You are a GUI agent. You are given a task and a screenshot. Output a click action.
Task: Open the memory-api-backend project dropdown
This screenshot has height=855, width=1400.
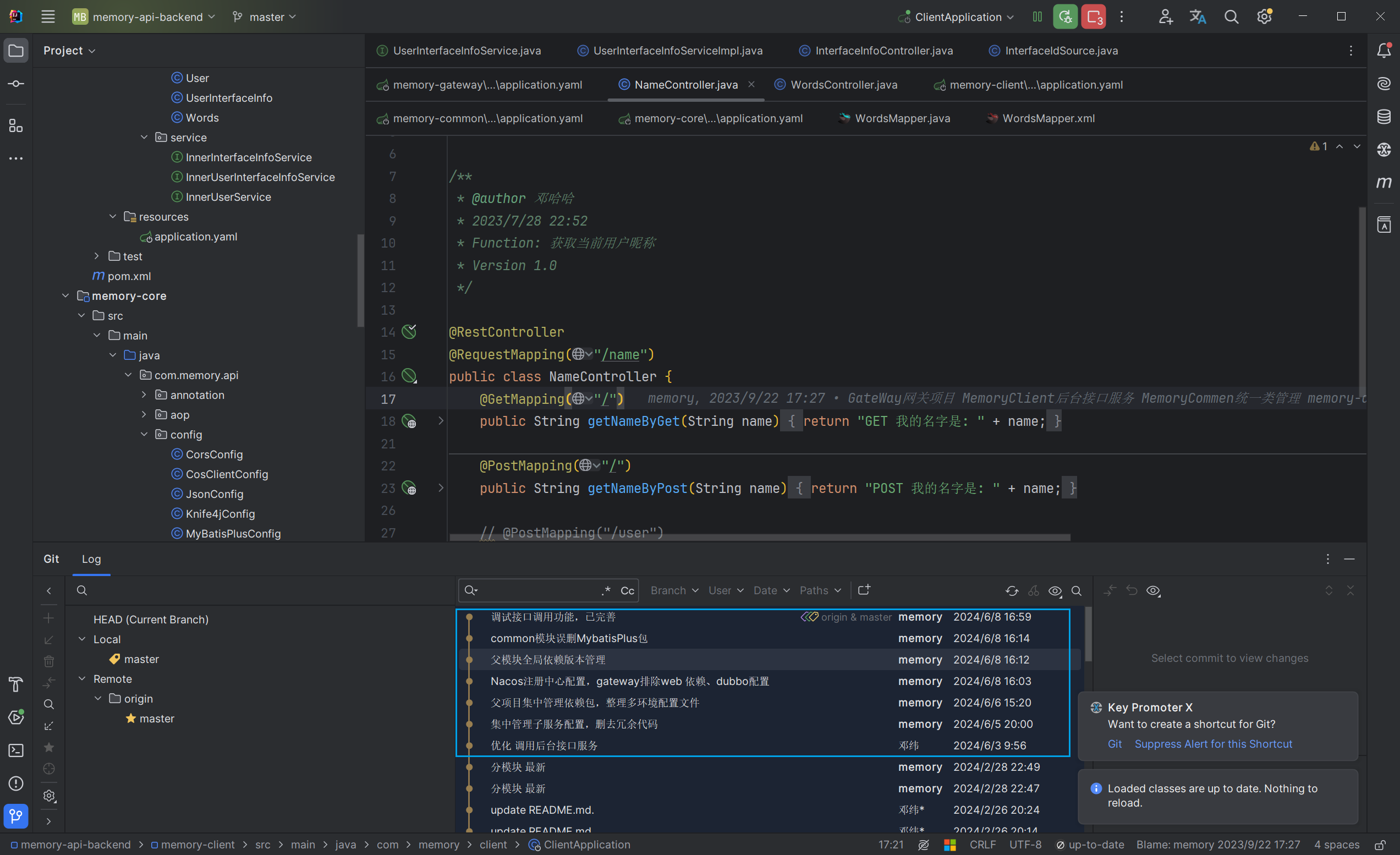coord(144,17)
